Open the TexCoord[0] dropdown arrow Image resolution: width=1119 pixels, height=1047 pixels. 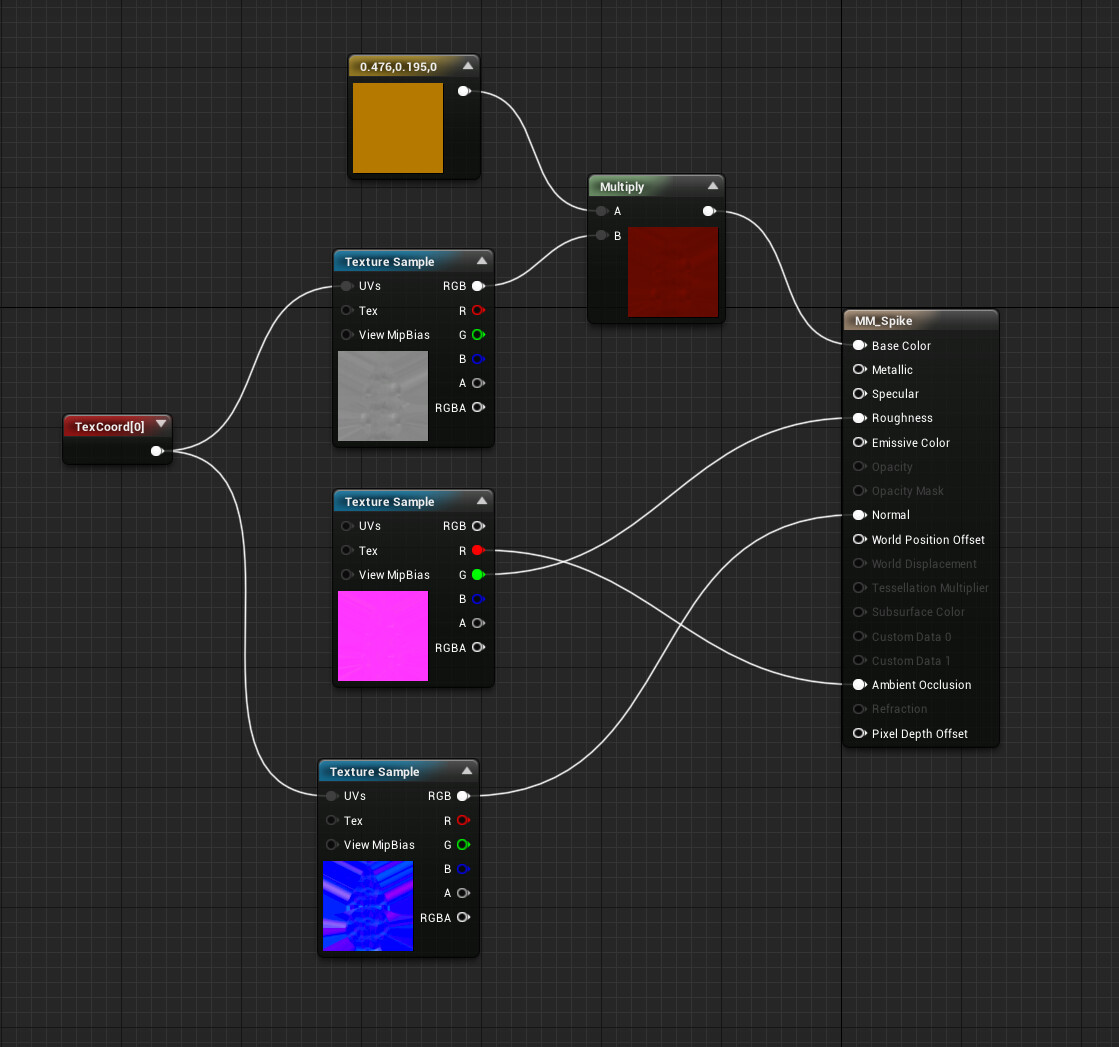pos(161,423)
